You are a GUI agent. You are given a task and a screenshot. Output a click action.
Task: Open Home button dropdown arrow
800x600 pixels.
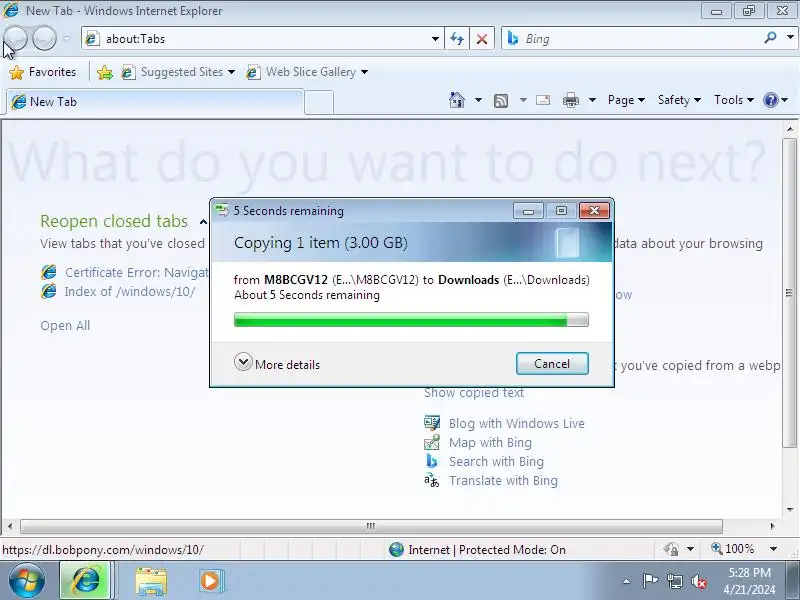[478, 100]
